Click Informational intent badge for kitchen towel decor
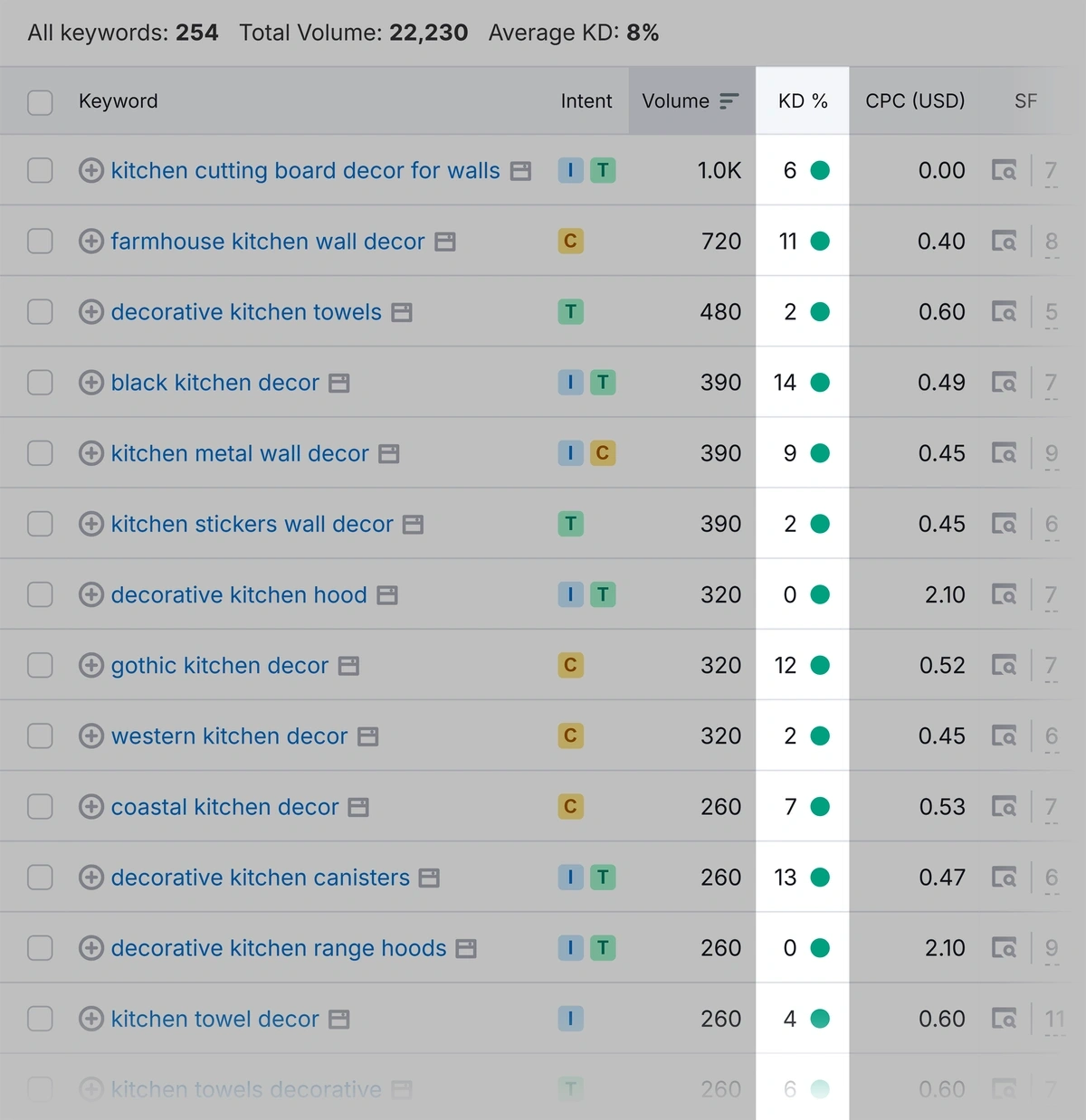This screenshot has height=1120, width=1086. click(x=570, y=1019)
